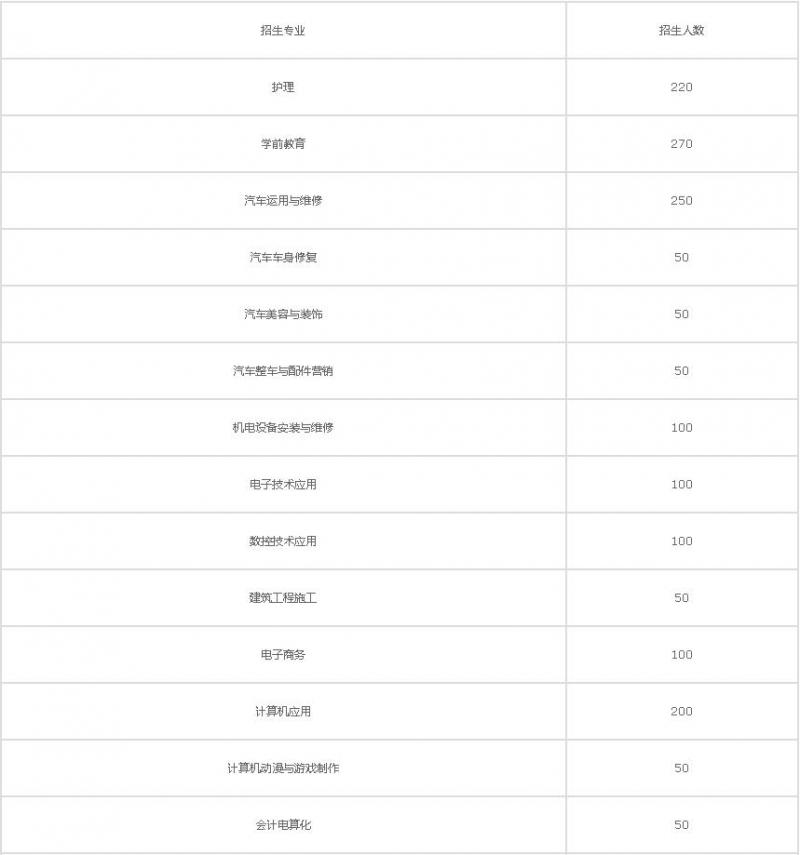The height and width of the screenshot is (855, 800).
Task: Click the 250 enrollment count cell
Action: (681, 201)
